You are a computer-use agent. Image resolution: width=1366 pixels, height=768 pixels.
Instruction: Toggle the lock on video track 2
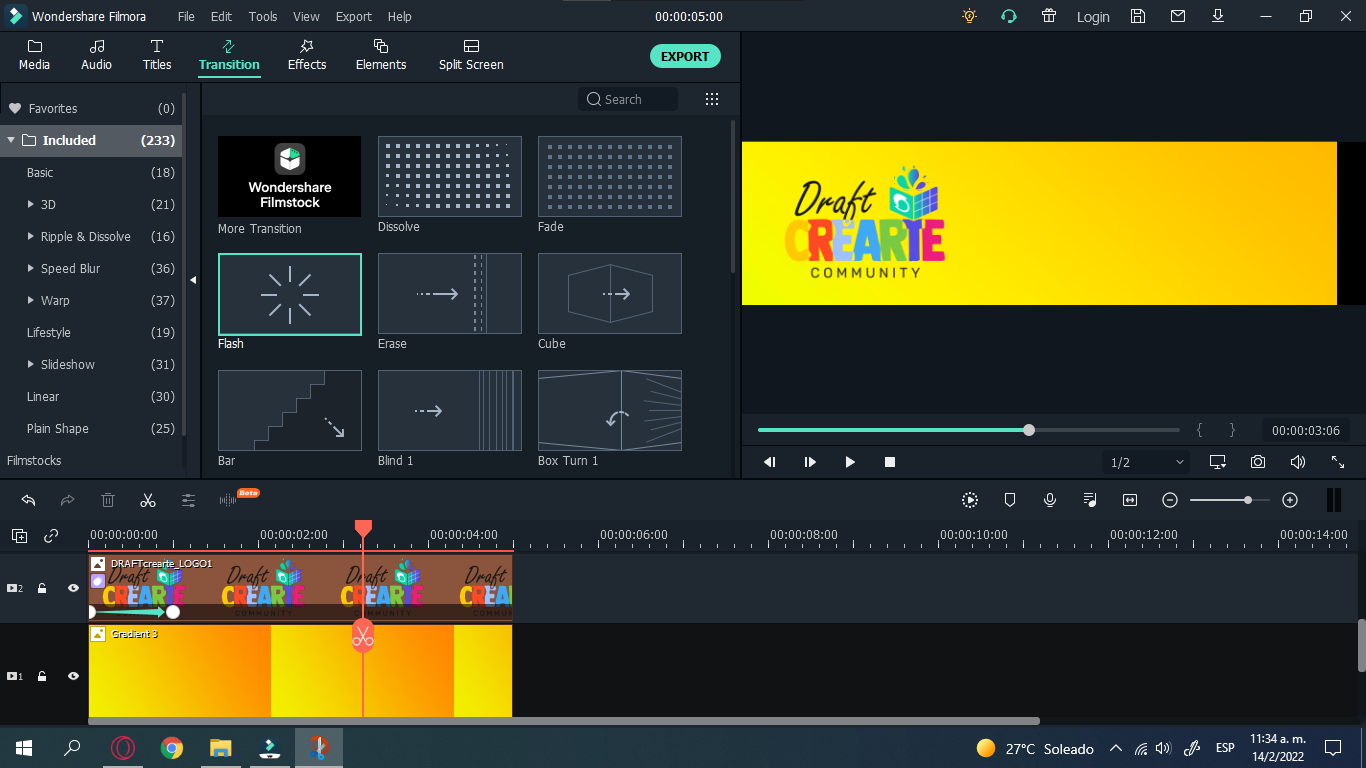(42, 588)
